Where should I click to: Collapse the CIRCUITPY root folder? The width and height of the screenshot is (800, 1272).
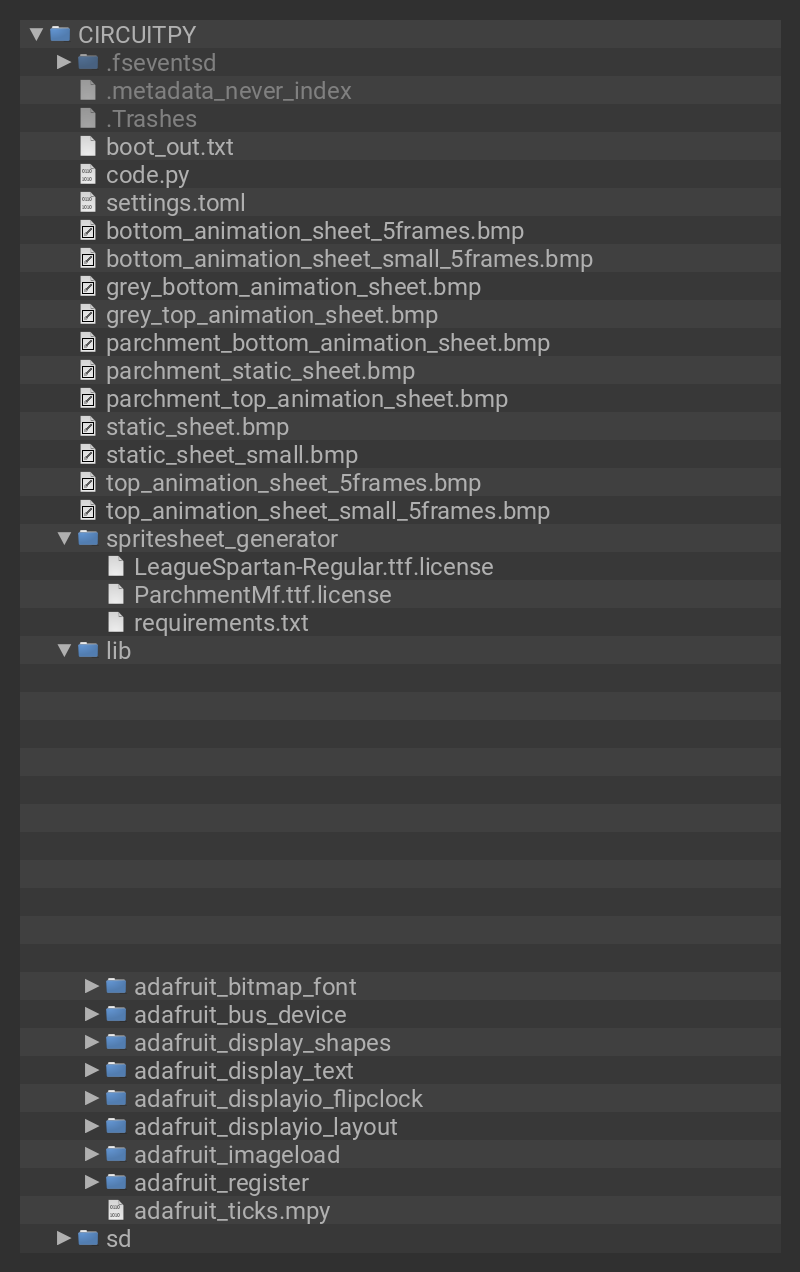[37, 35]
